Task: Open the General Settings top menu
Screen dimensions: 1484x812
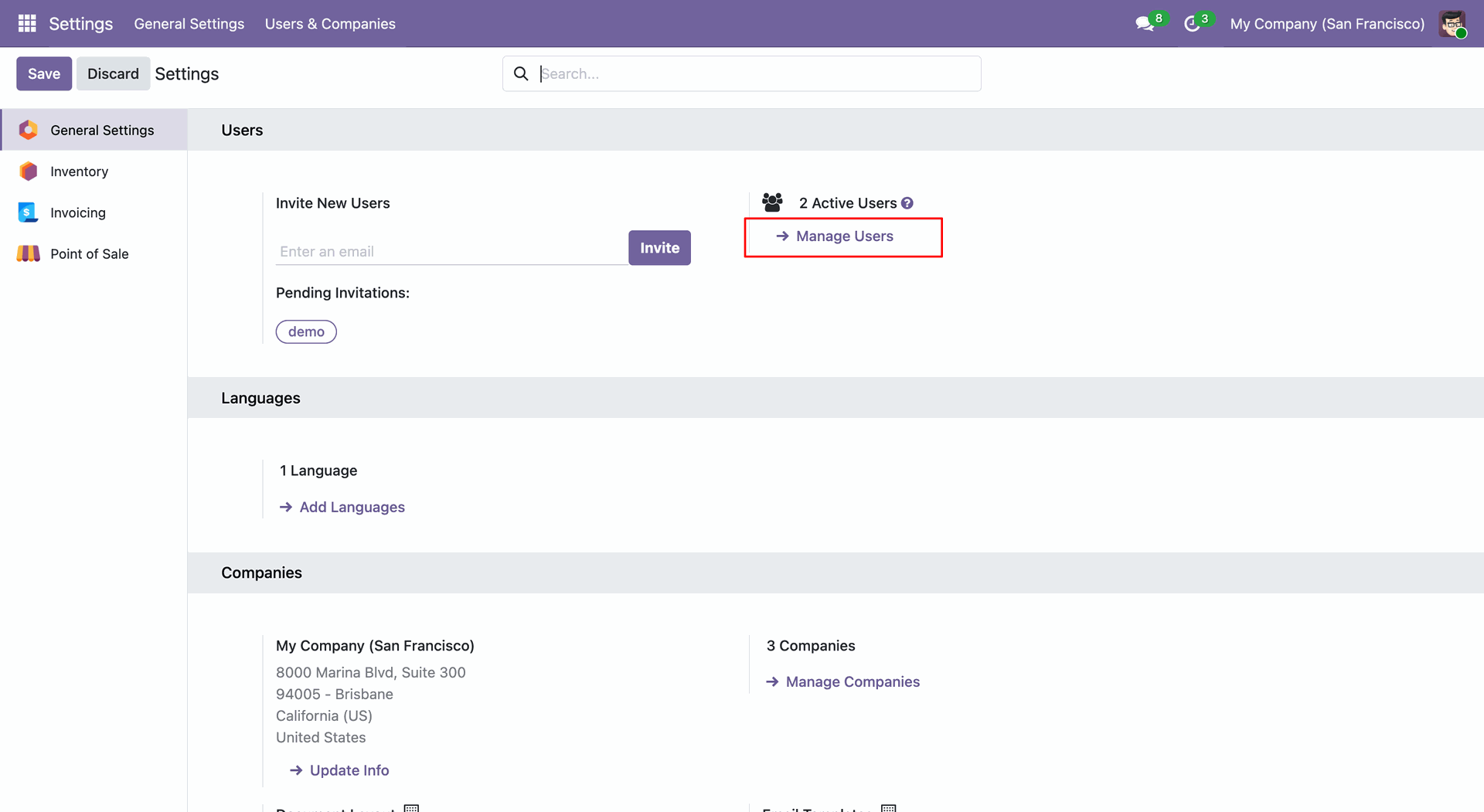Action: [x=189, y=24]
